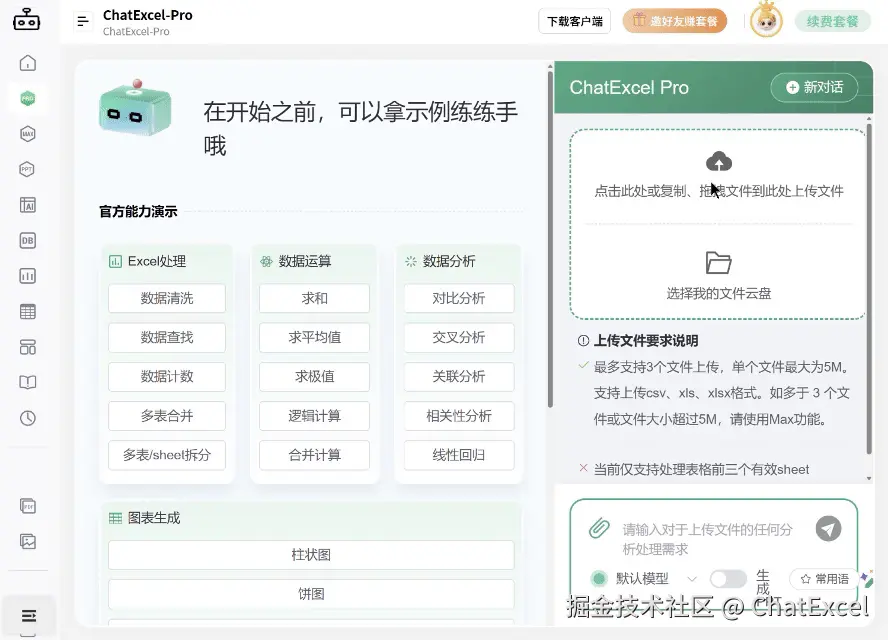Select the 相关性分析 example
Screen dimensions: 888x640
459,416
